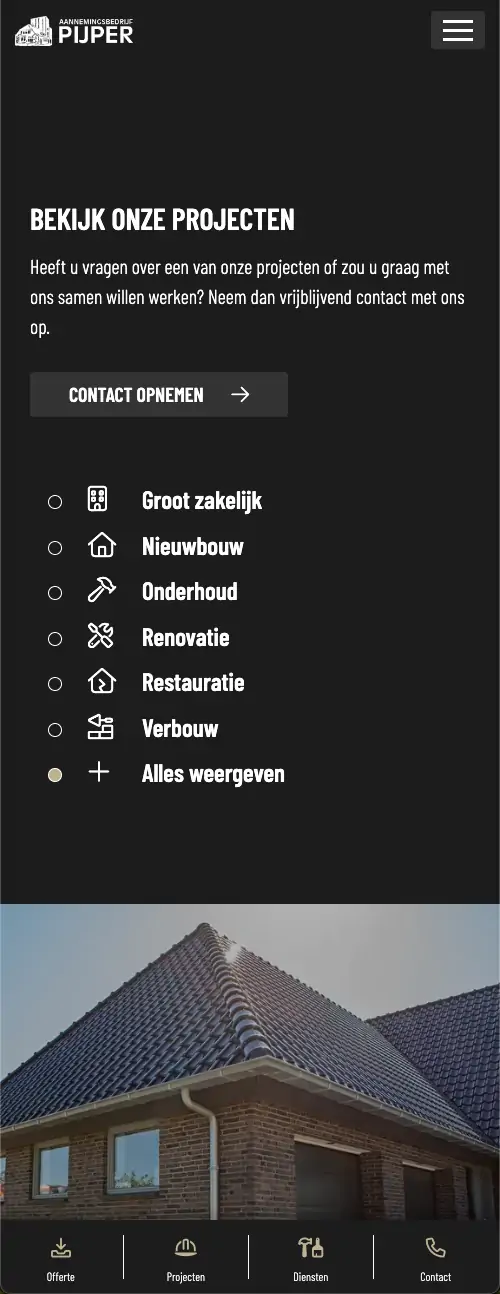Click the house icon for Nieuwbouw
Screen dimensions: 500x1294
(x=102, y=546)
